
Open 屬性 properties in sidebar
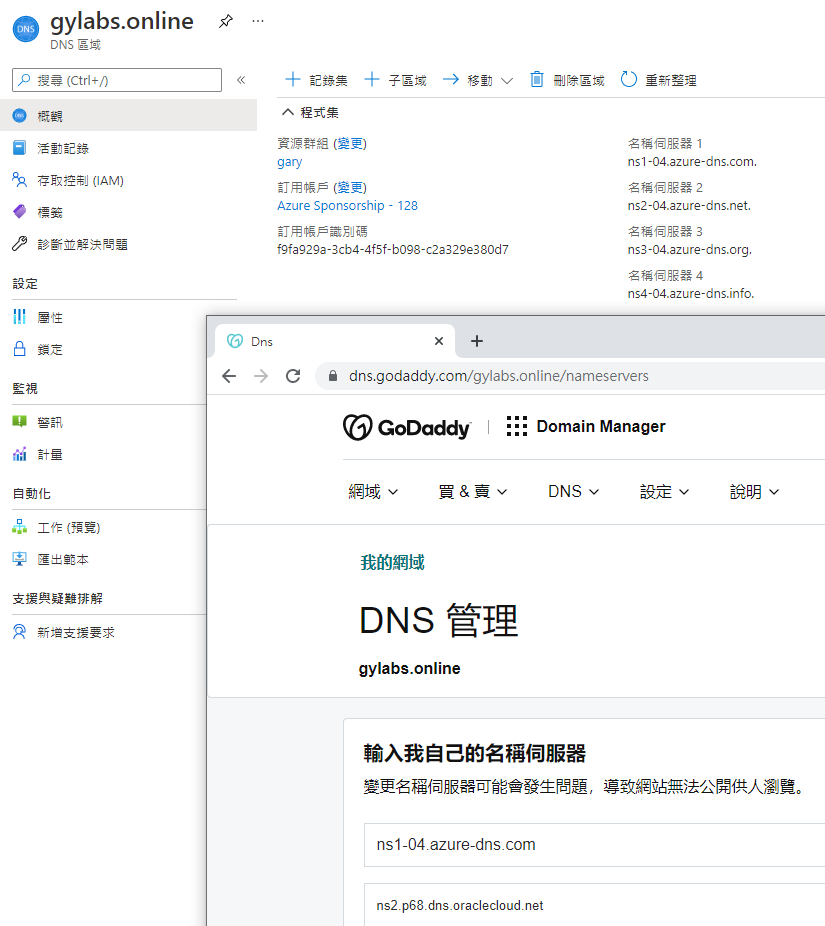(50, 318)
